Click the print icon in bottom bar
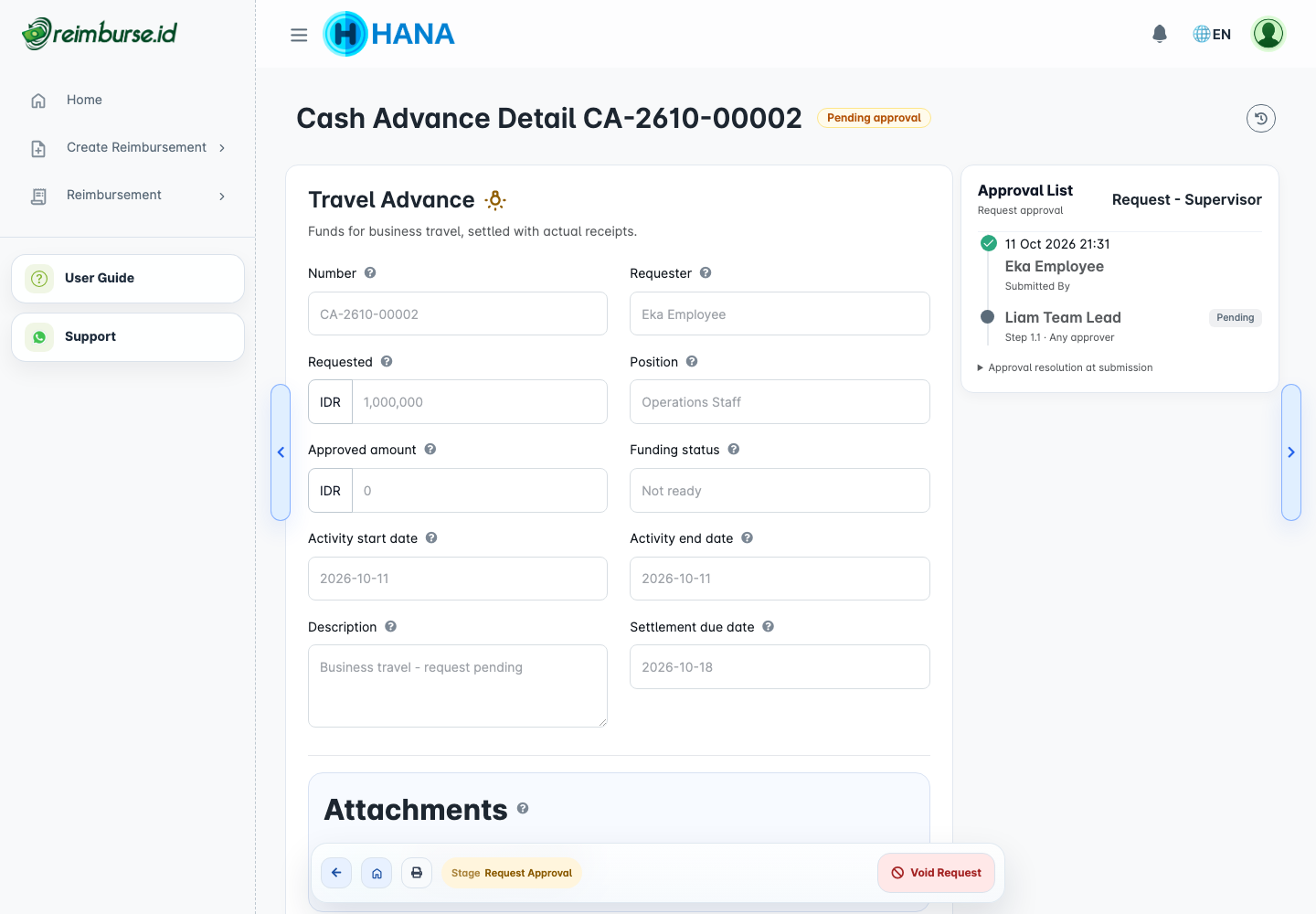The height and width of the screenshot is (914, 1316). [417, 873]
